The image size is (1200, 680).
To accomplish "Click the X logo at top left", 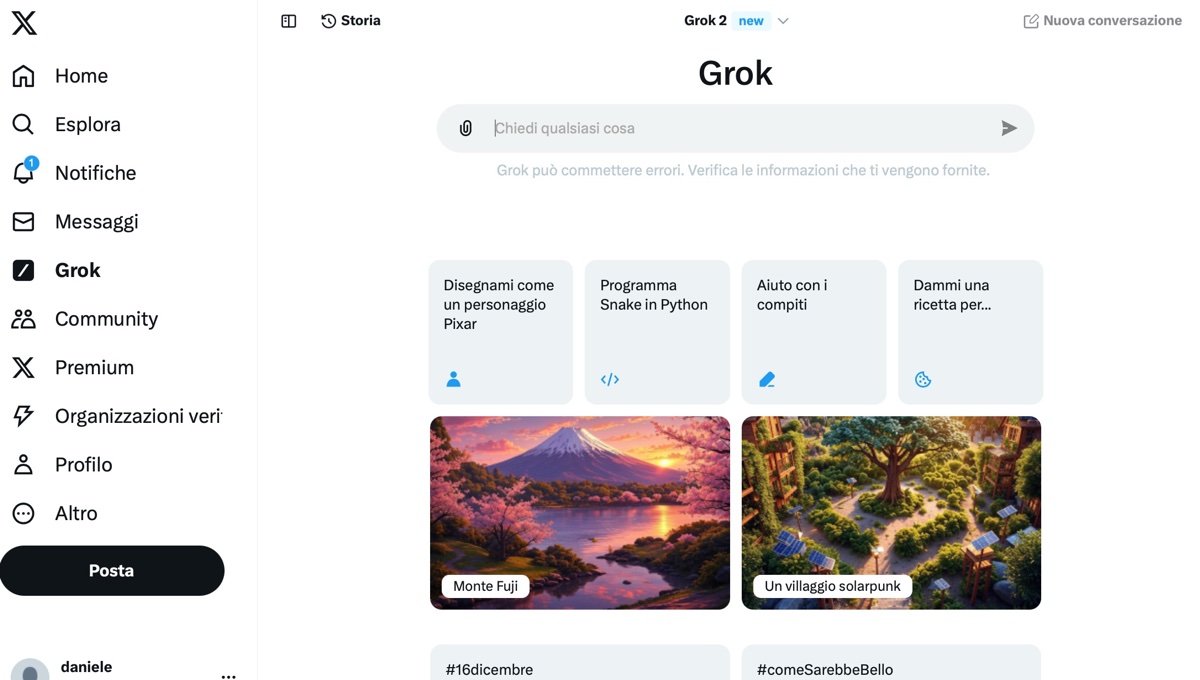I will [x=24, y=23].
